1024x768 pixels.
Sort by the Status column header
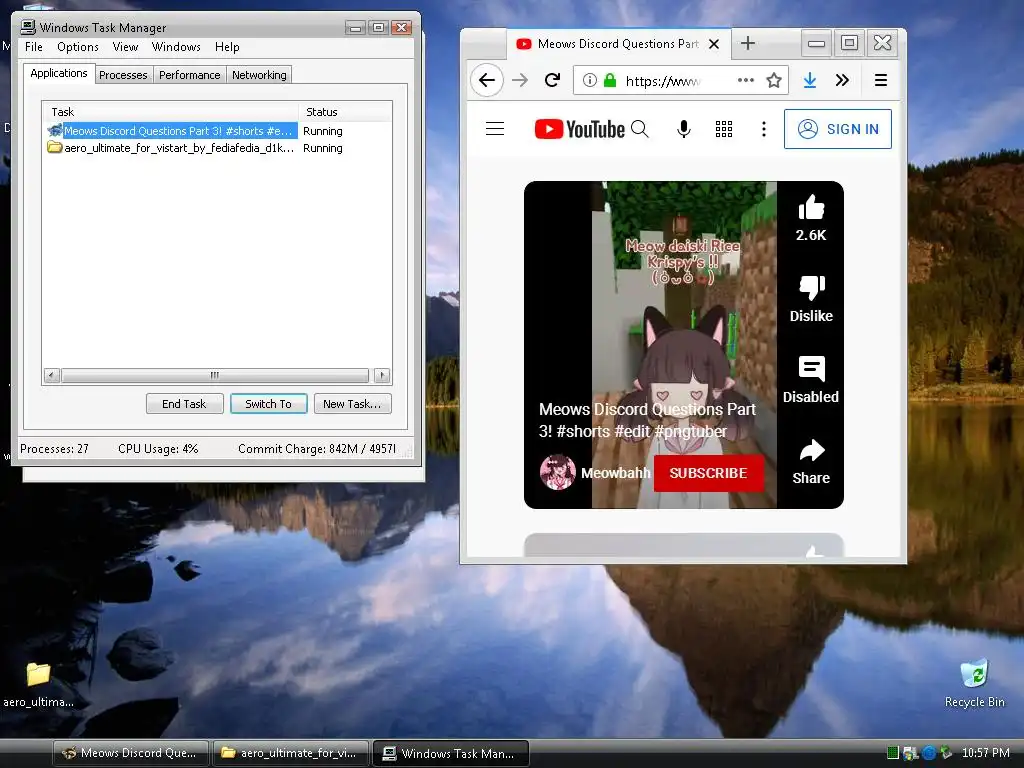[345, 112]
